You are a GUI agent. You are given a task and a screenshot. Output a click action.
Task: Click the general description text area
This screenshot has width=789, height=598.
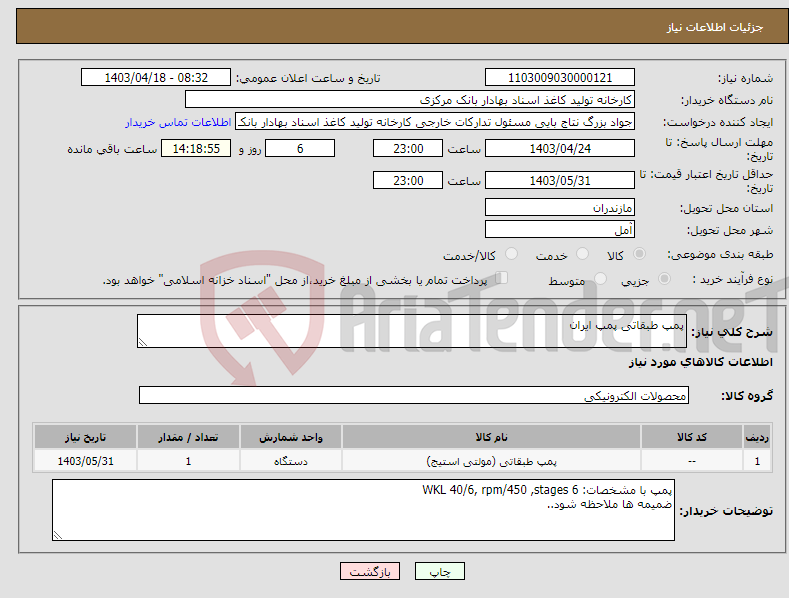(x=412, y=331)
